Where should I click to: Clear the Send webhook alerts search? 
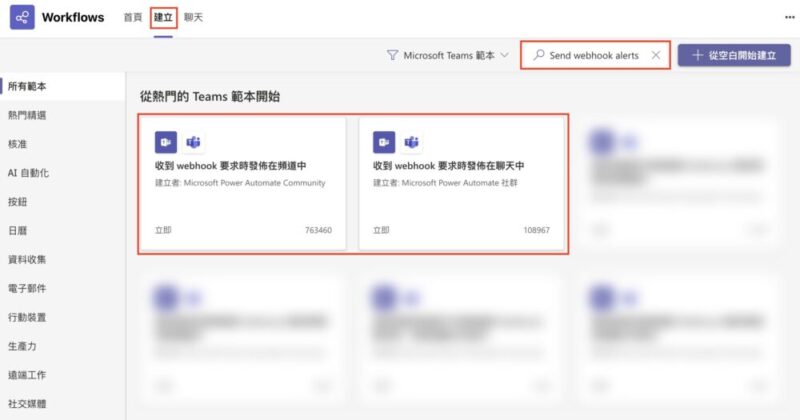point(656,55)
